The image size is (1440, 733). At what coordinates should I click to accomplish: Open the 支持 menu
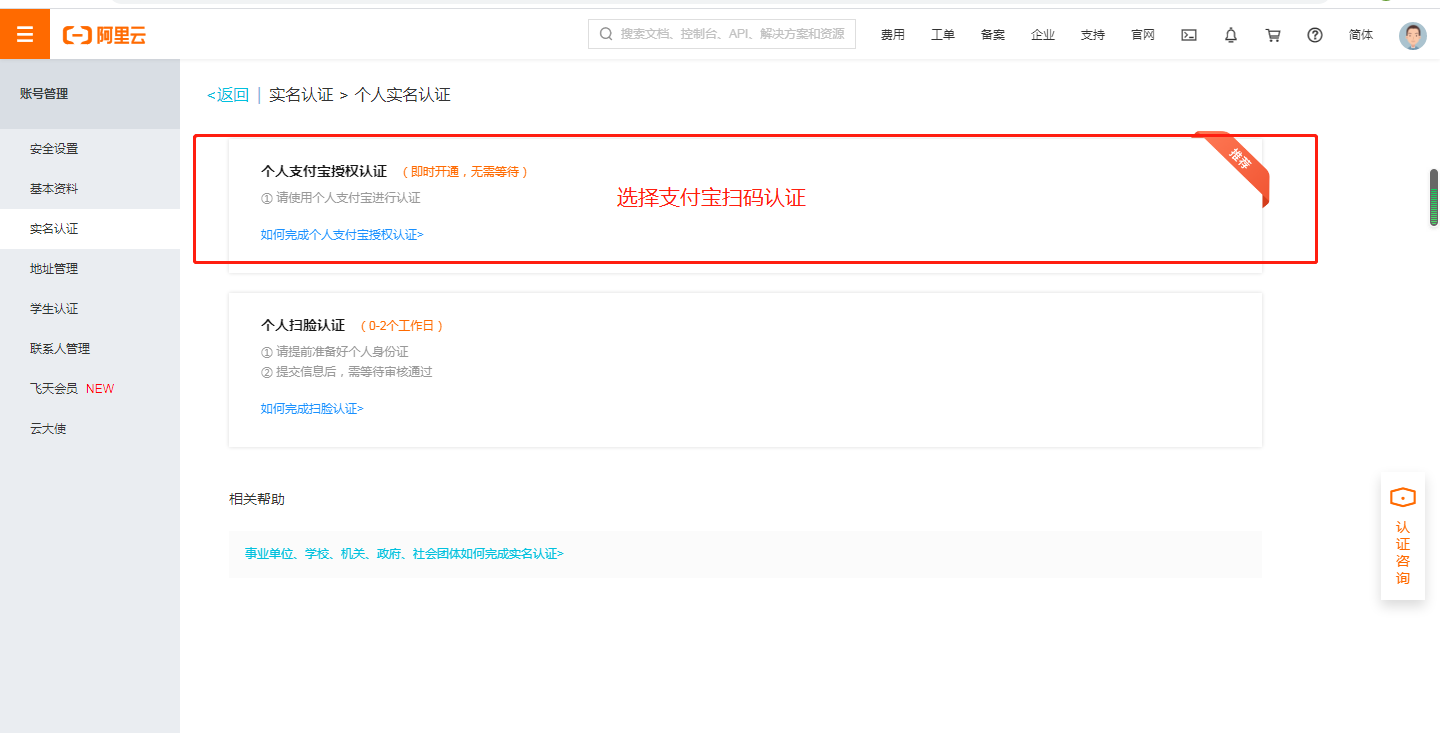pos(1093,35)
